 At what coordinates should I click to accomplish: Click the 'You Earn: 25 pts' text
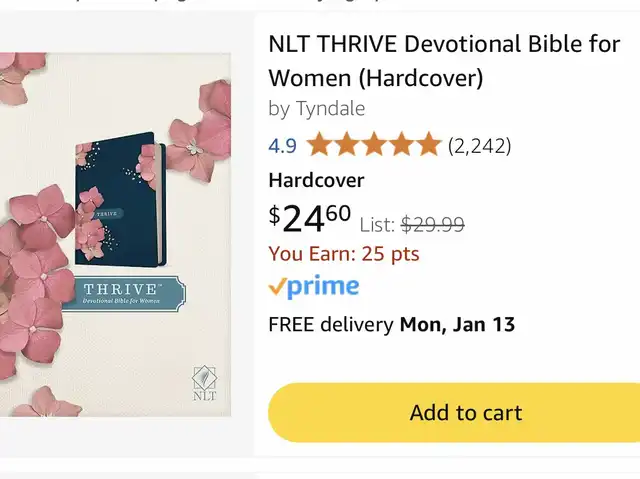(x=344, y=254)
